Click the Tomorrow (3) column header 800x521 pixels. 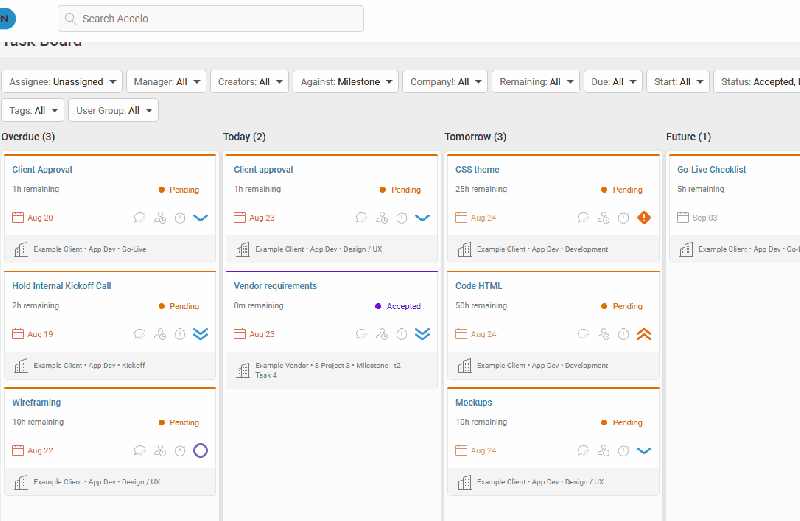(x=475, y=137)
